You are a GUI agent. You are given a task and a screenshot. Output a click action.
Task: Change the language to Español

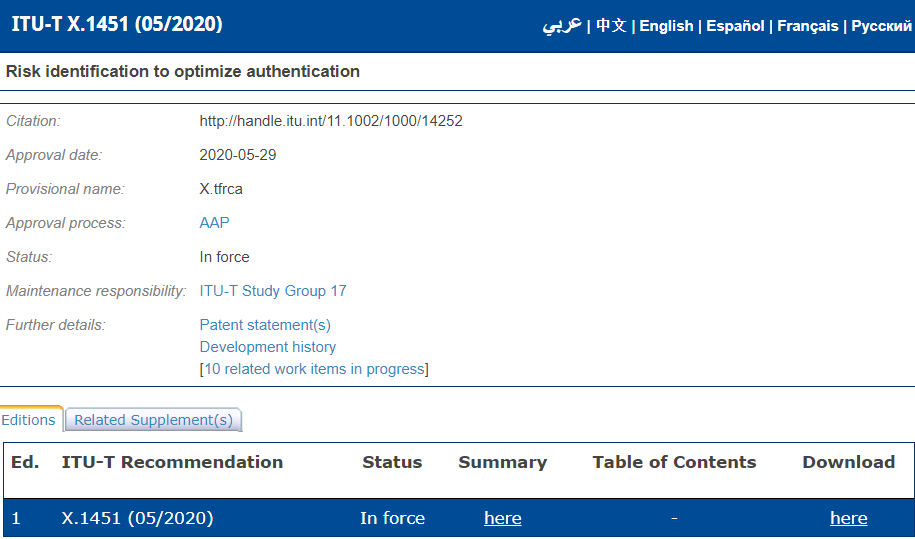click(x=735, y=26)
